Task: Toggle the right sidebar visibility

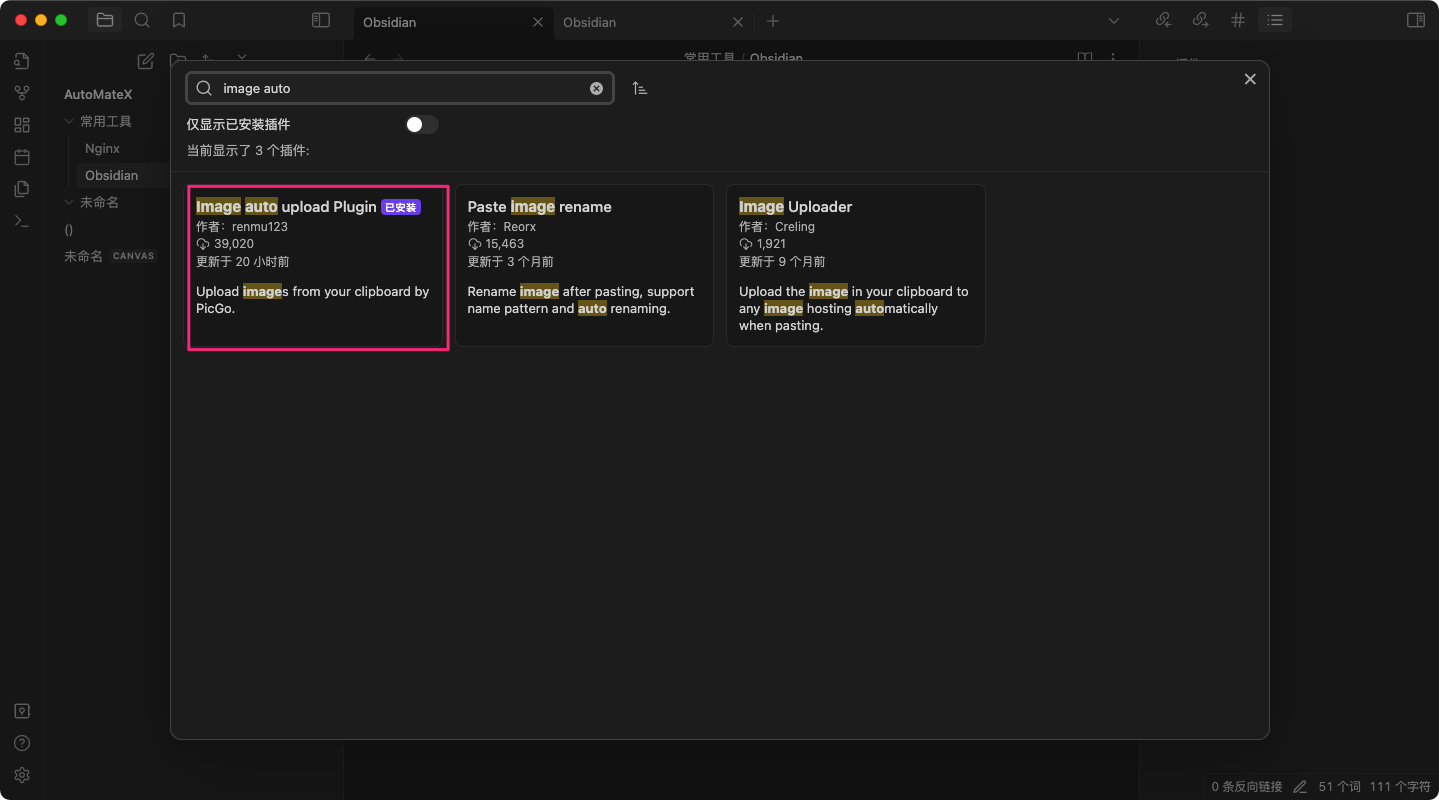Action: pyautogui.click(x=1415, y=20)
